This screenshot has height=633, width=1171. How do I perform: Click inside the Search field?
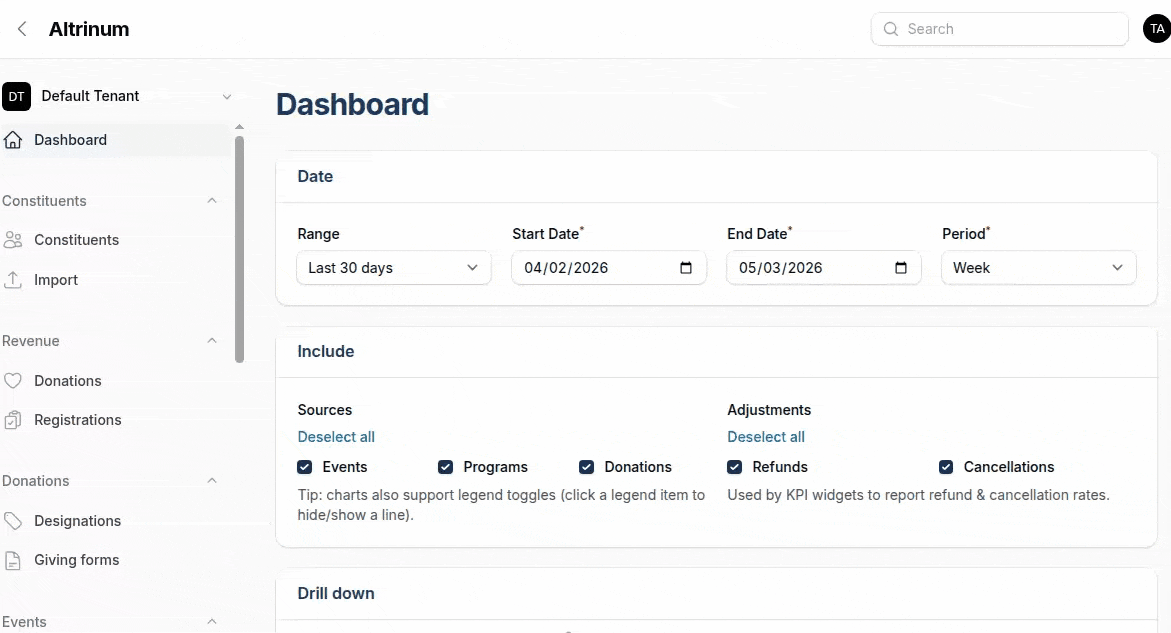tap(998, 28)
